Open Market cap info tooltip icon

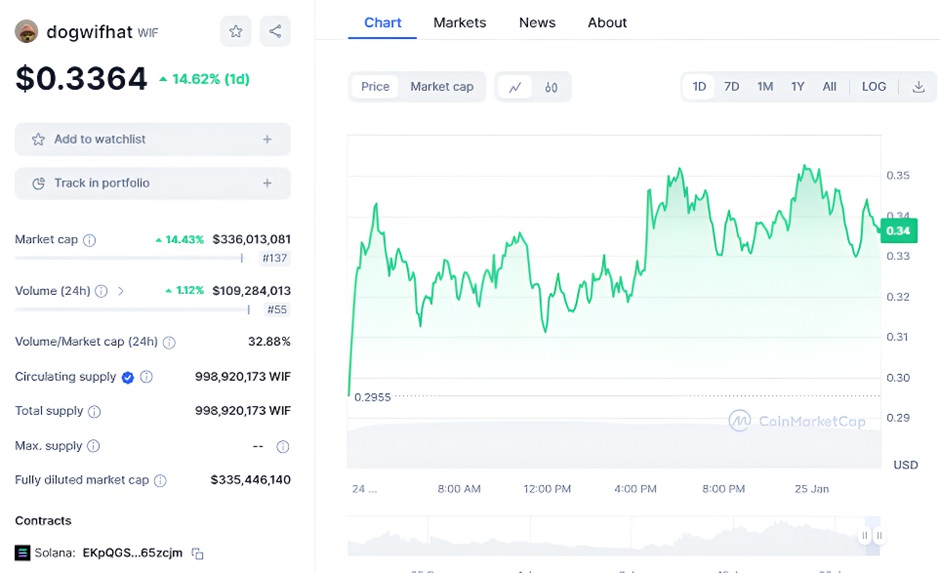(90, 240)
